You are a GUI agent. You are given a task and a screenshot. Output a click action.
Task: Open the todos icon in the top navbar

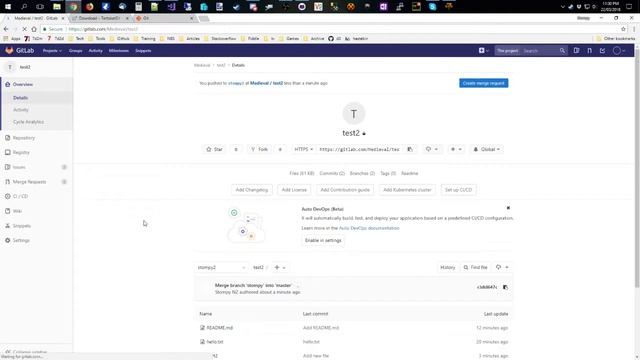(602, 51)
